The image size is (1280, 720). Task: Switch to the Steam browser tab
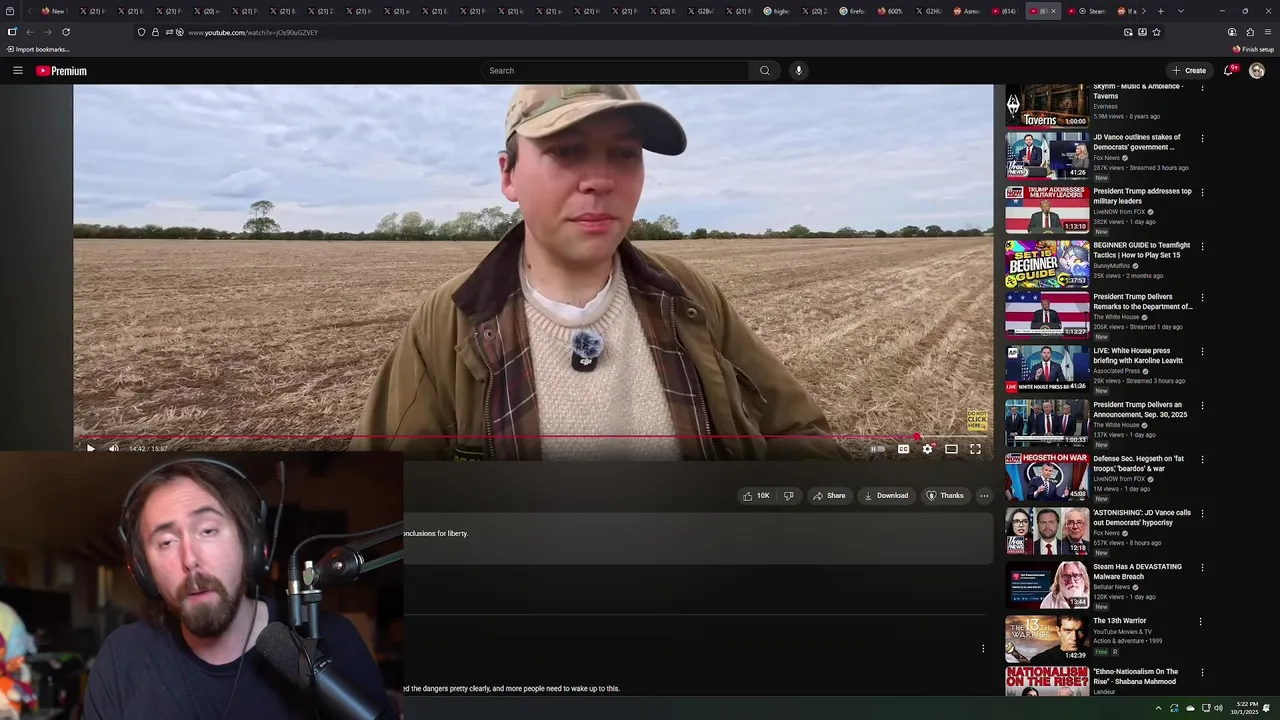(x=1085, y=11)
